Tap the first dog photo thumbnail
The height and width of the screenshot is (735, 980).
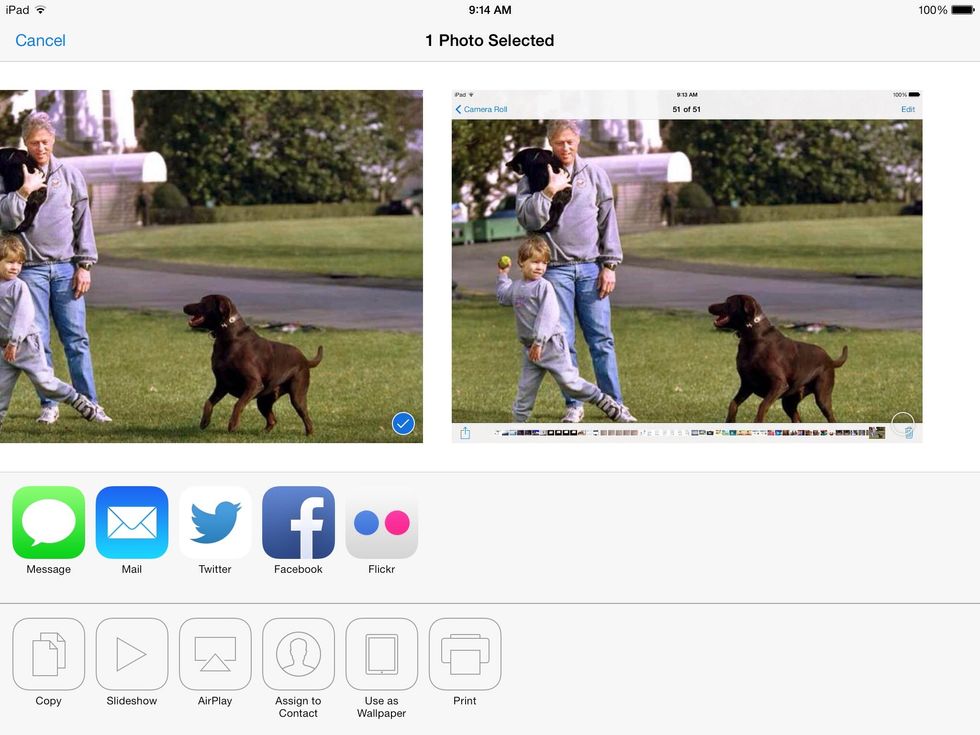pyautogui.click(x=211, y=265)
